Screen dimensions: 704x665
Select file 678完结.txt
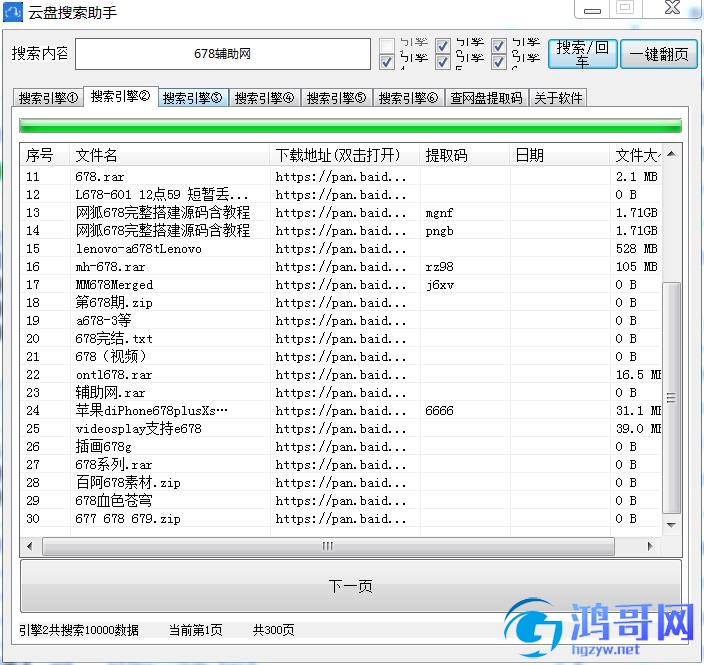coord(341,339)
